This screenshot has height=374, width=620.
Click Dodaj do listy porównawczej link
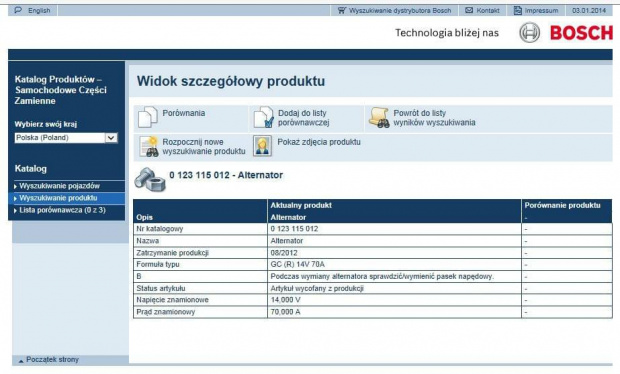(303, 118)
